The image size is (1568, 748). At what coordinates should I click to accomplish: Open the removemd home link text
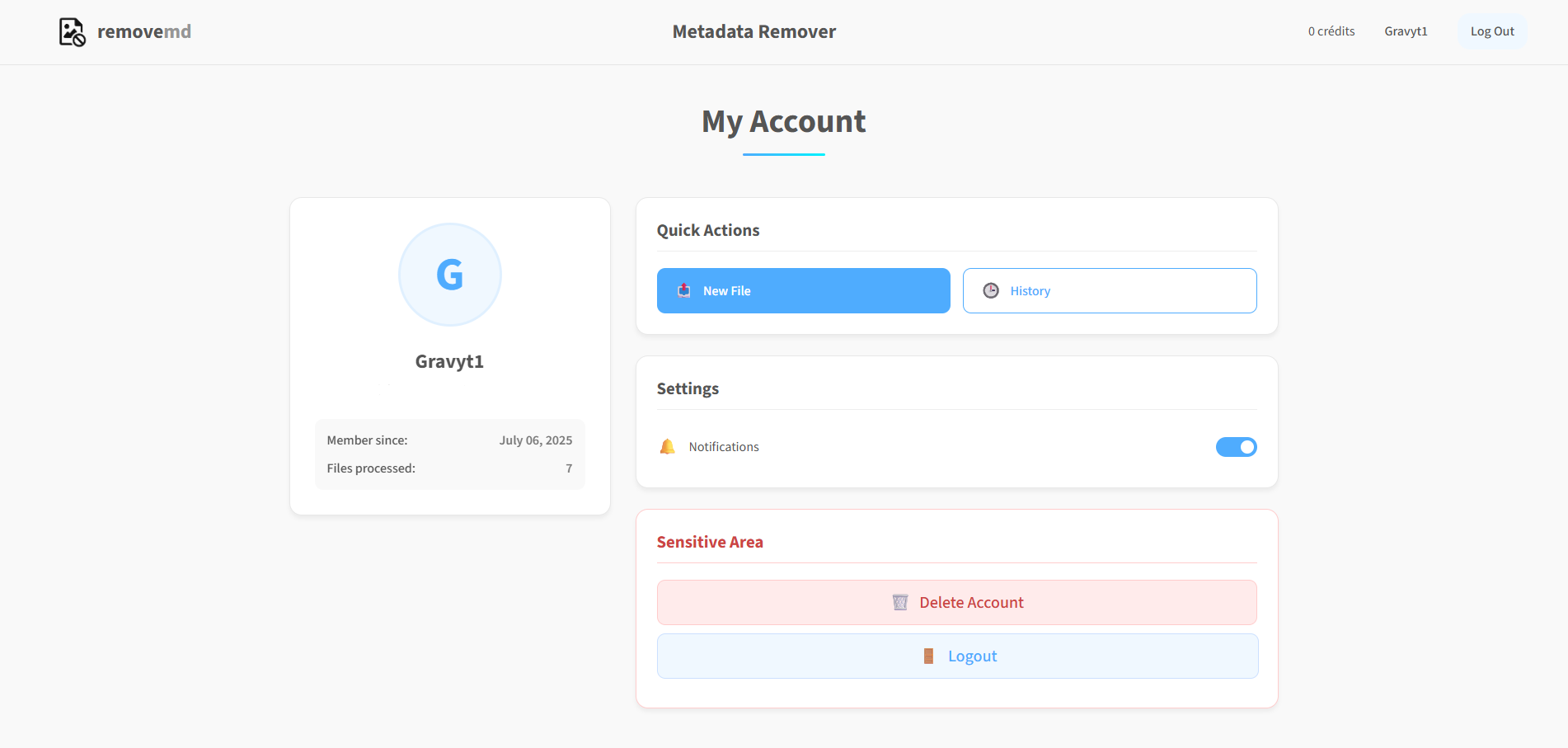(144, 31)
